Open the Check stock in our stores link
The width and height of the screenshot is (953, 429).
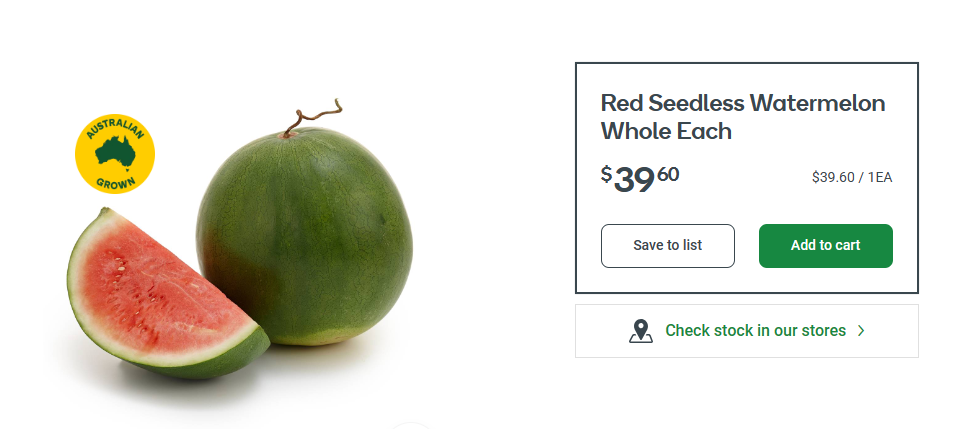(755, 331)
